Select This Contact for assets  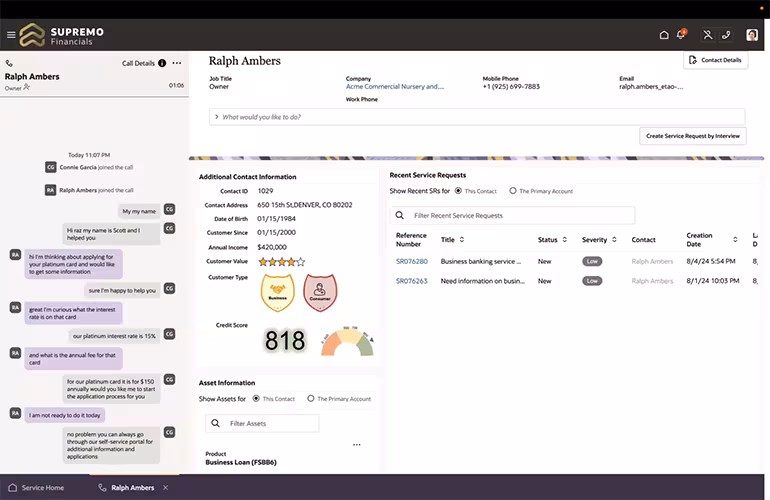tap(256, 398)
